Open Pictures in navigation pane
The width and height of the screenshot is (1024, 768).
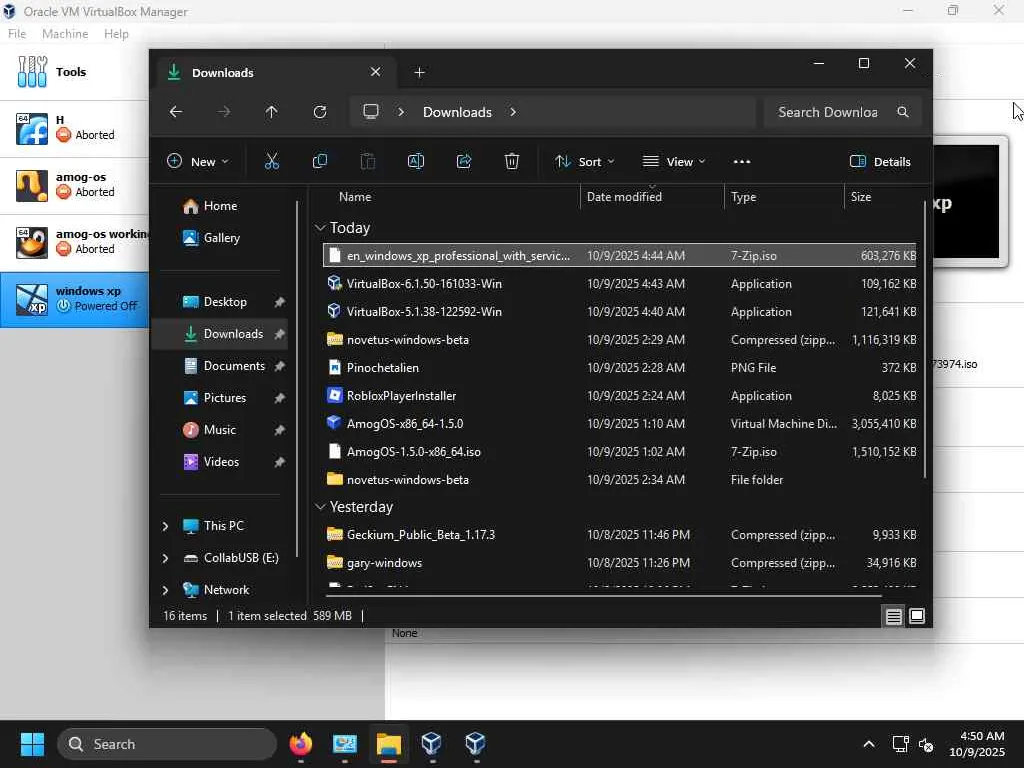point(220,398)
